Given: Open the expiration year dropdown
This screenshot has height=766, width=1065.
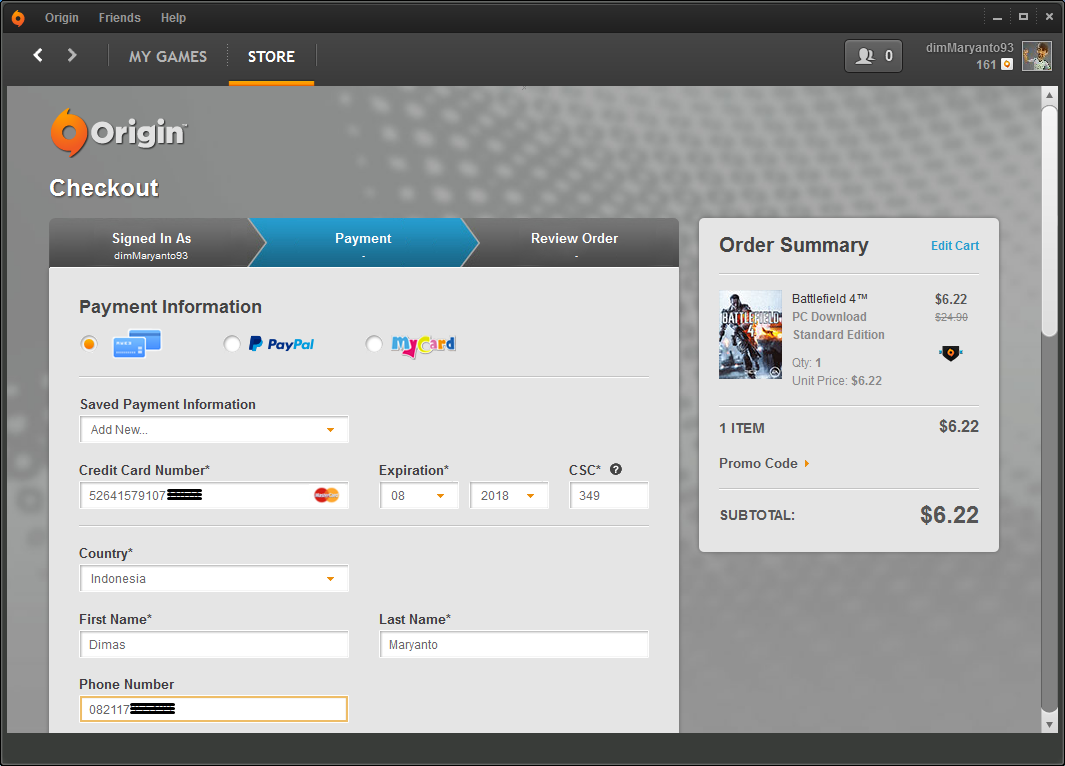Looking at the screenshot, I should click(x=509, y=496).
